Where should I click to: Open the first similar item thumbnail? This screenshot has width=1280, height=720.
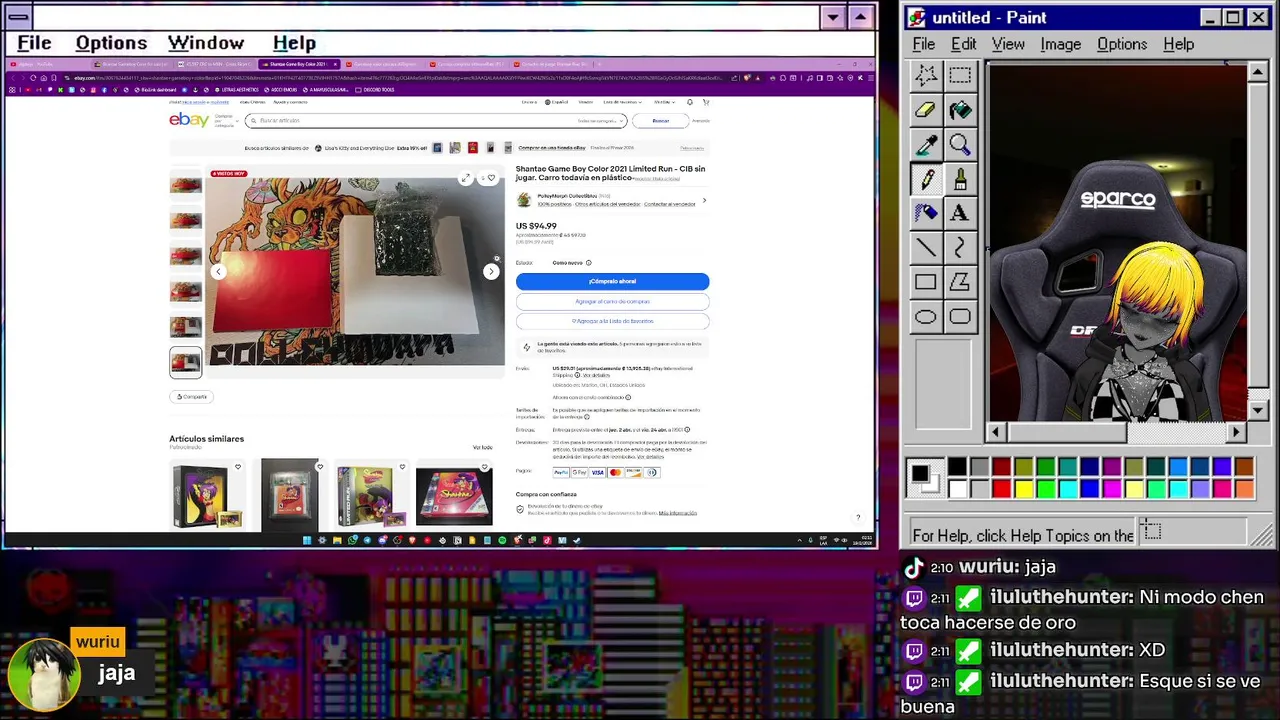coord(208,494)
